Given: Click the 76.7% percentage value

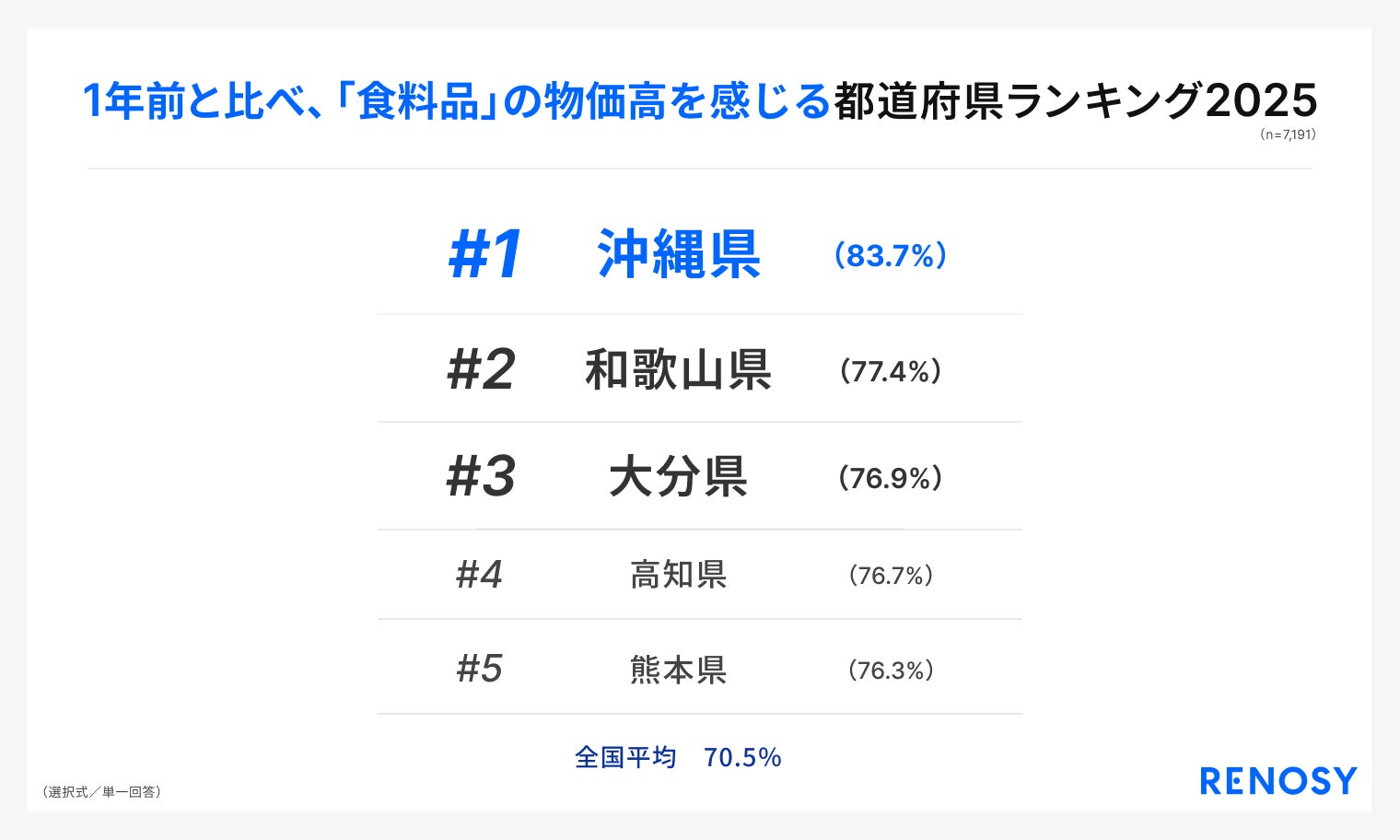Looking at the screenshot, I should coord(890,576).
